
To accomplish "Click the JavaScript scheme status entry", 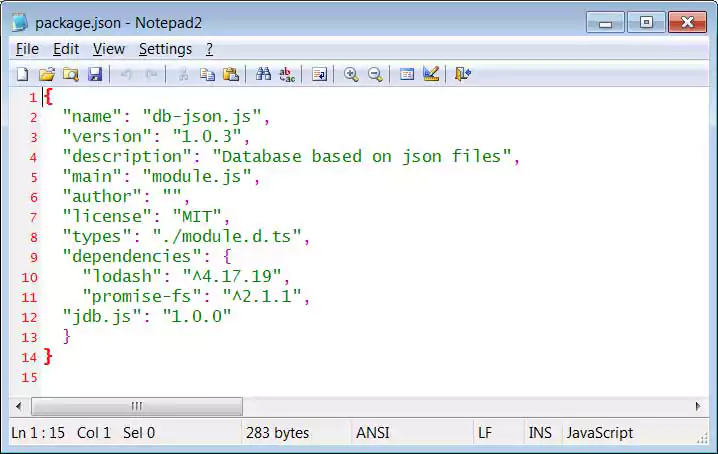I will coord(599,432).
